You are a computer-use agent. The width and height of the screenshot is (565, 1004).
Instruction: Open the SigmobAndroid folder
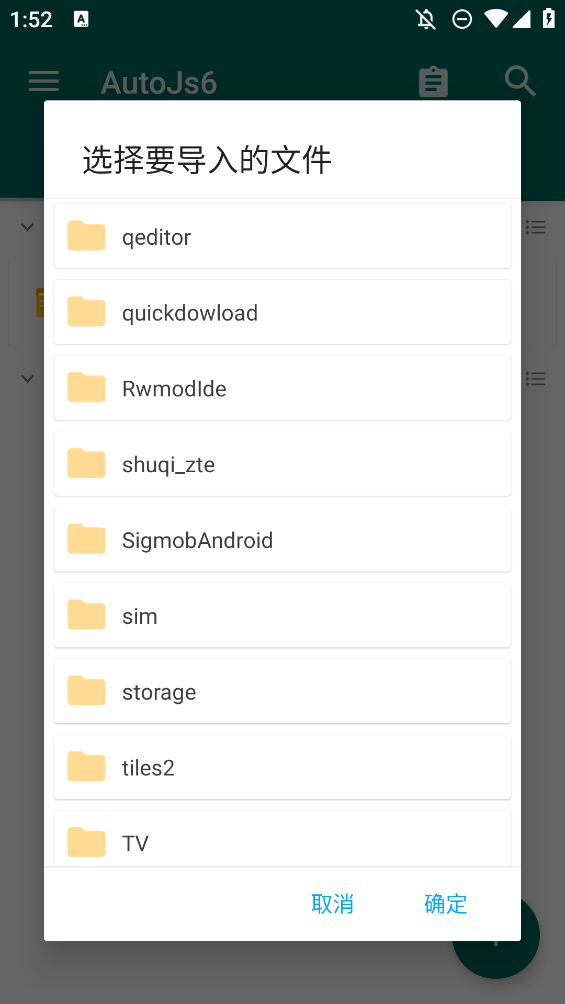click(x=282, y=540)
